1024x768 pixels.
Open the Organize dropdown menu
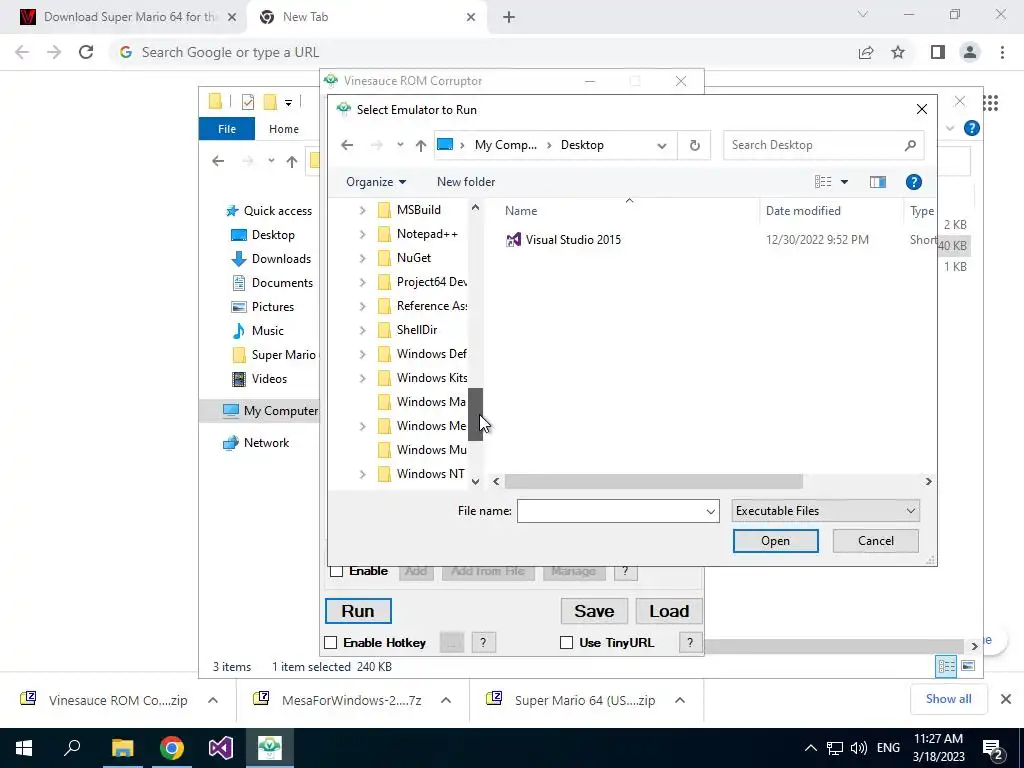tap(376, 182)
